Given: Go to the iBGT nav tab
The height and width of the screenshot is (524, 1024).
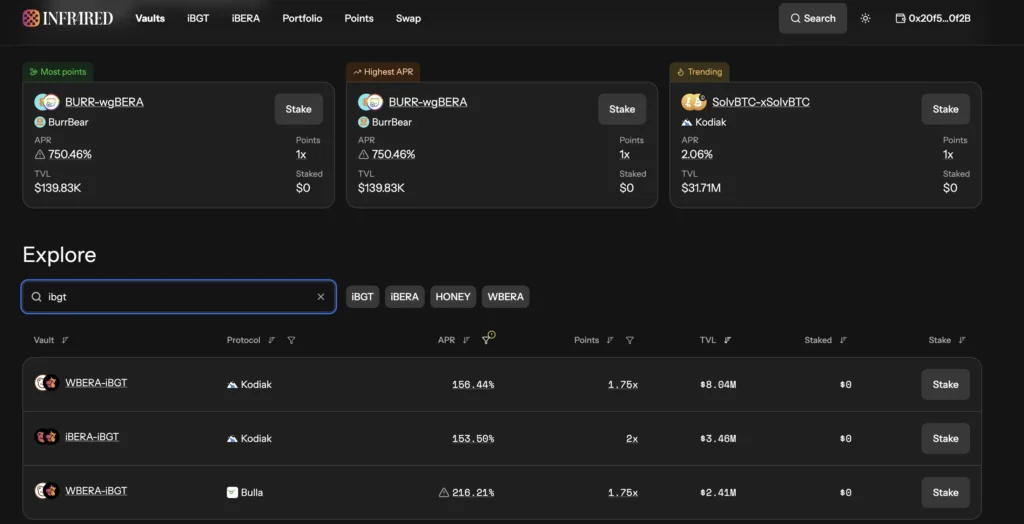Looking at the screenshot, I should [x=198, y=18].
